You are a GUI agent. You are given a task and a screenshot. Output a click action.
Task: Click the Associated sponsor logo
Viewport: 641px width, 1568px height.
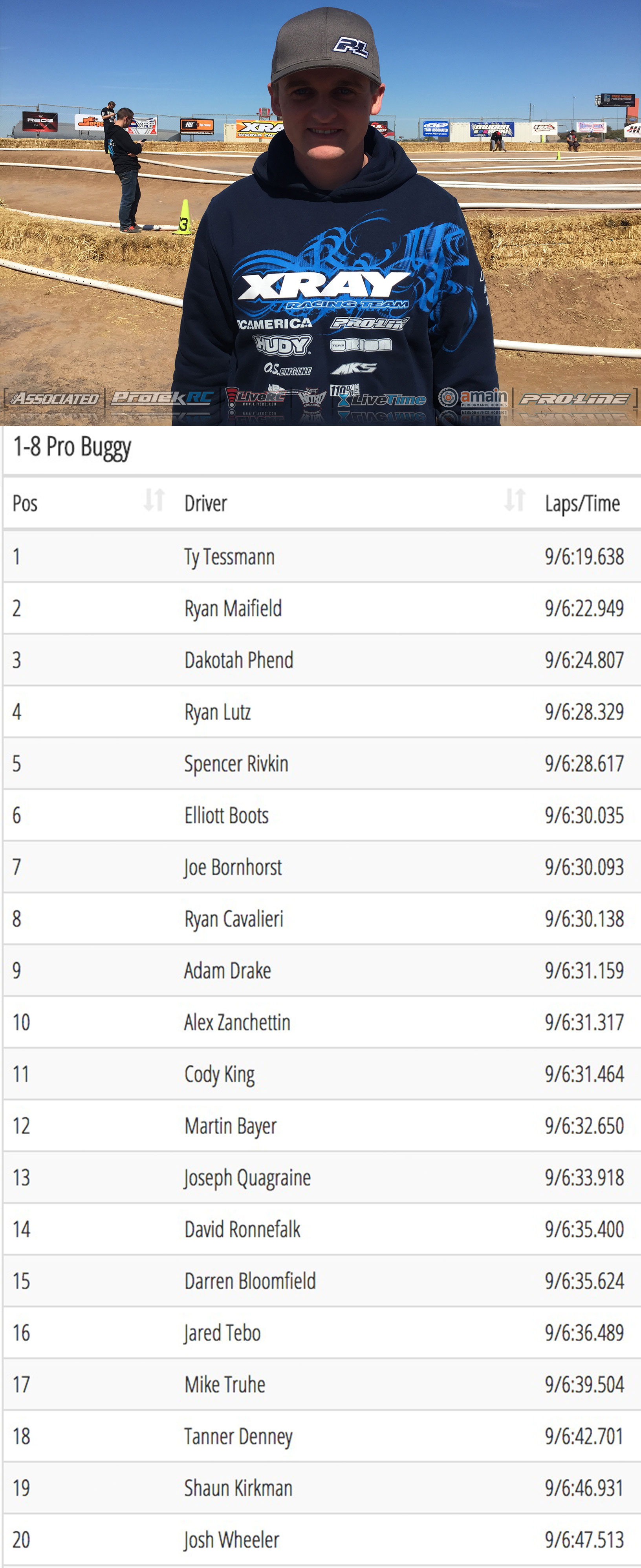coord(55,399)
